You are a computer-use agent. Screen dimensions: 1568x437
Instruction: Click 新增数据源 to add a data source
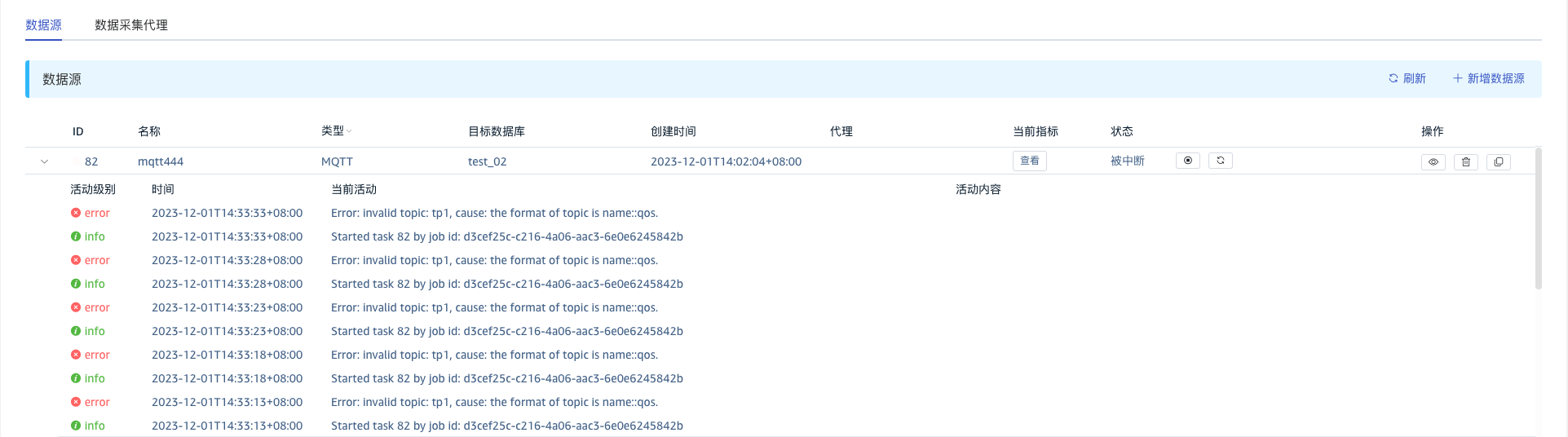pyautogui.click(x=1488, y=78)
